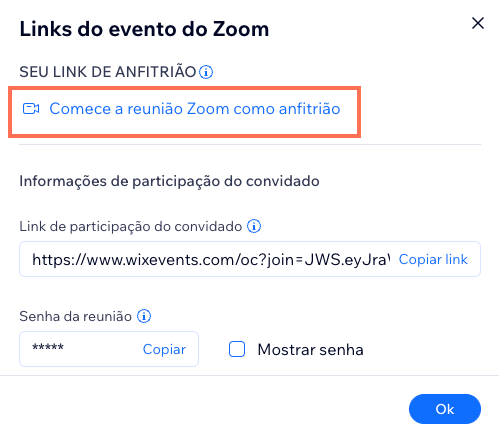This screenshot has height=440, width=499.
Task: Click the Senha da reunião label
Action: pyautogui.click(x=76, y=316)
